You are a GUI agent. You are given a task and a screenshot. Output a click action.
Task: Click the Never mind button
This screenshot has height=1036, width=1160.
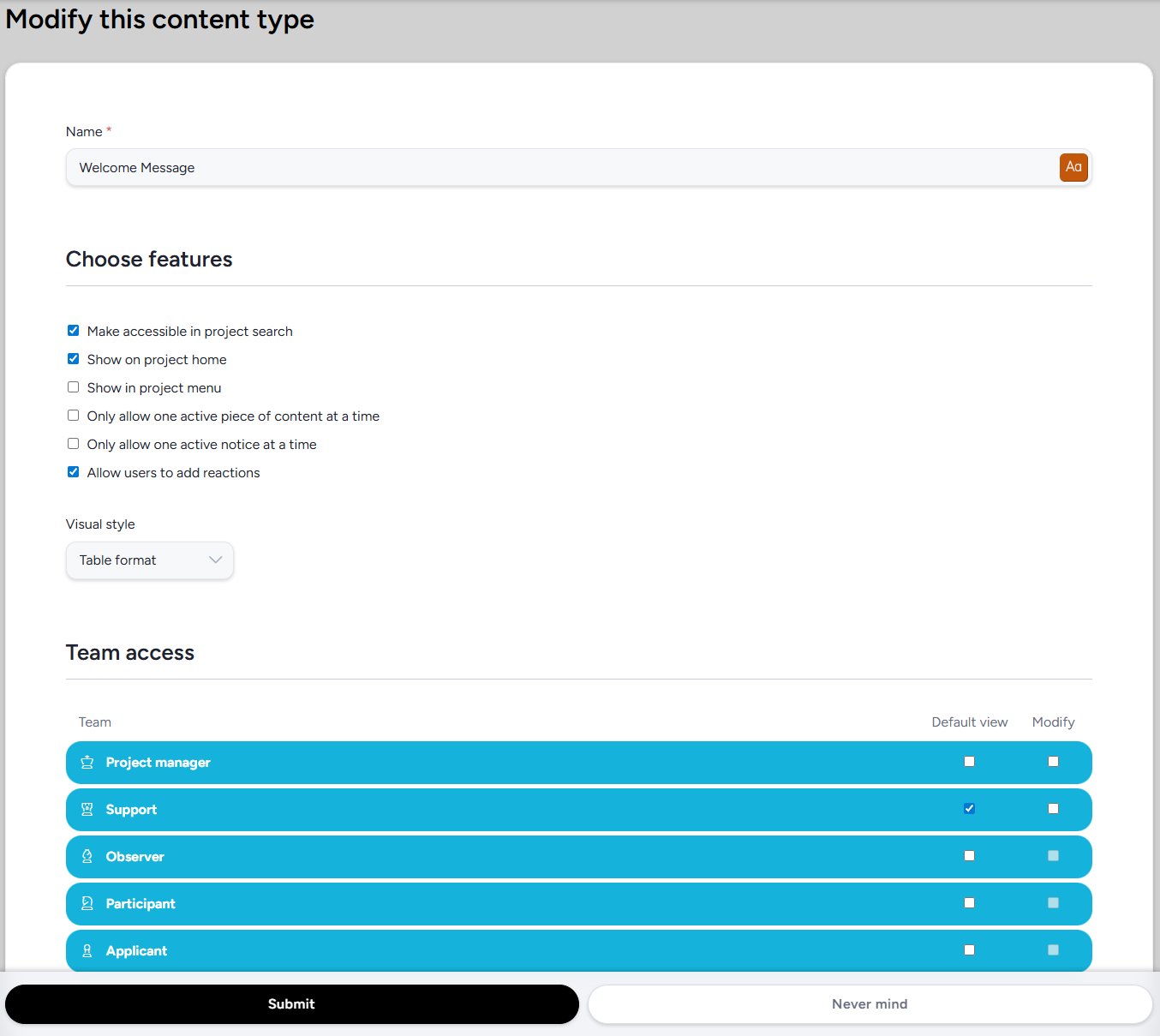pyautogui.click(x=869, y=1004)
